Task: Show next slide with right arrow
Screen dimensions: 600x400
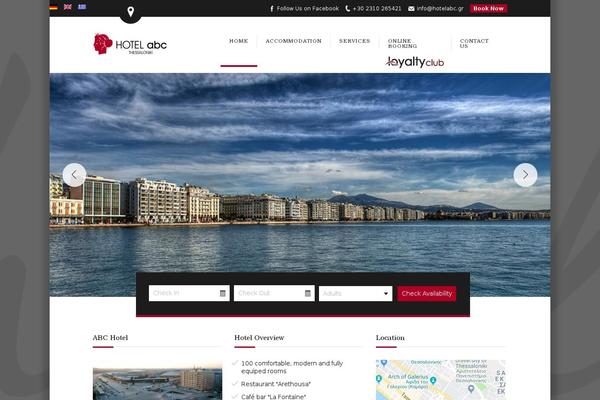Action: [x=525, y=175]
